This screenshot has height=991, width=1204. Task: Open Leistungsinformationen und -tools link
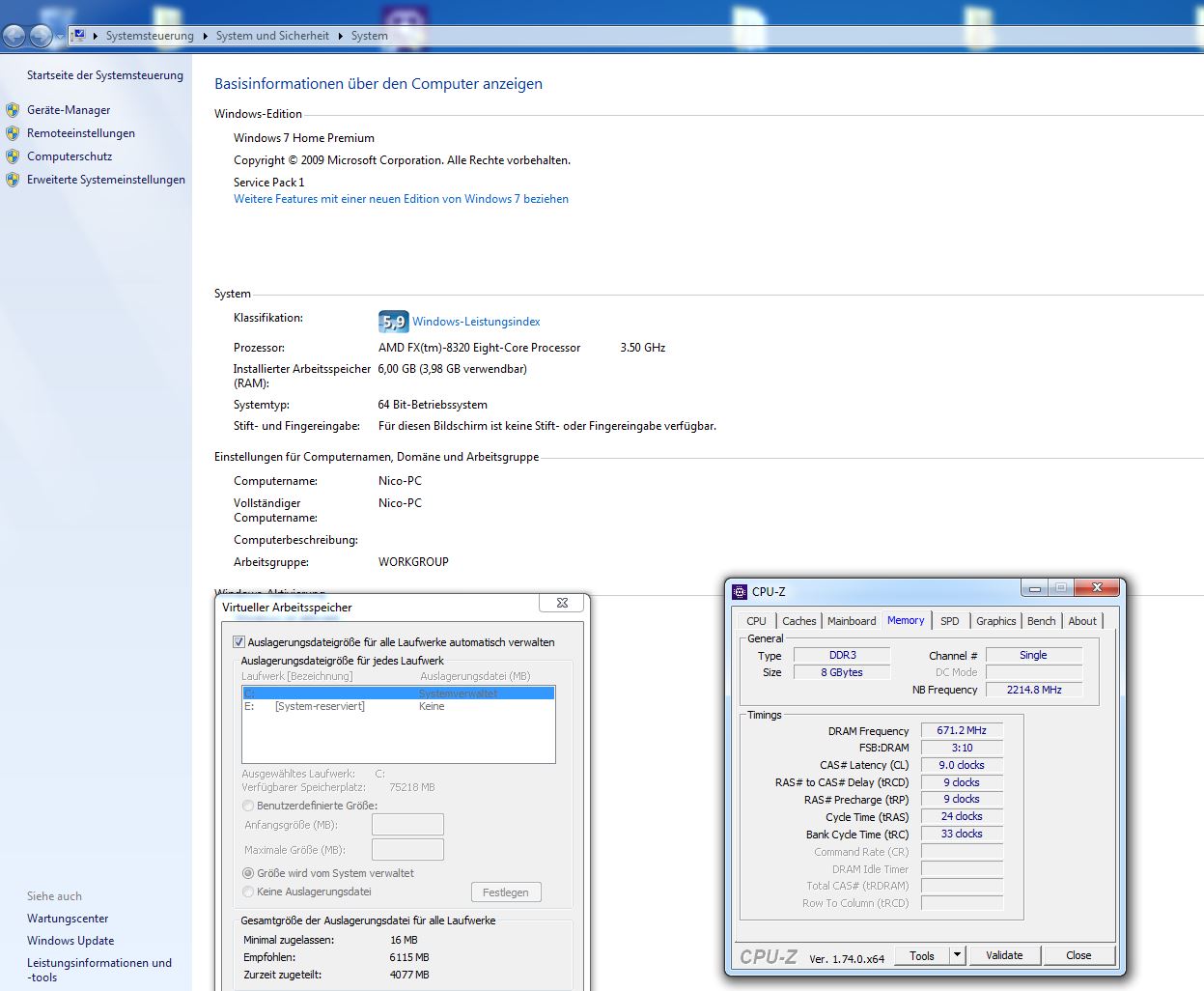click(99, 970)
